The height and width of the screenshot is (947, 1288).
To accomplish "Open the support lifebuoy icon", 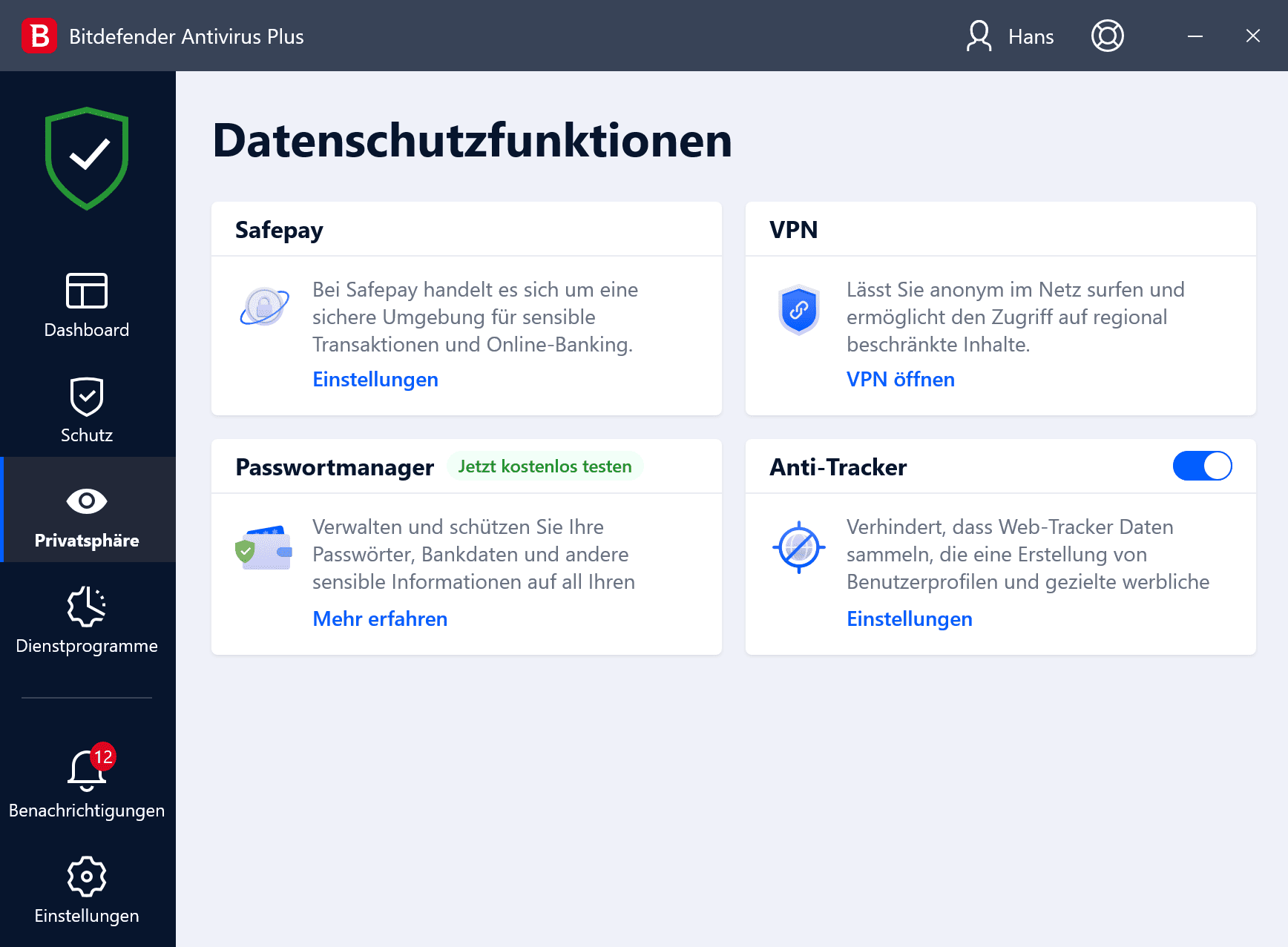I will (x=1107, y=36).
